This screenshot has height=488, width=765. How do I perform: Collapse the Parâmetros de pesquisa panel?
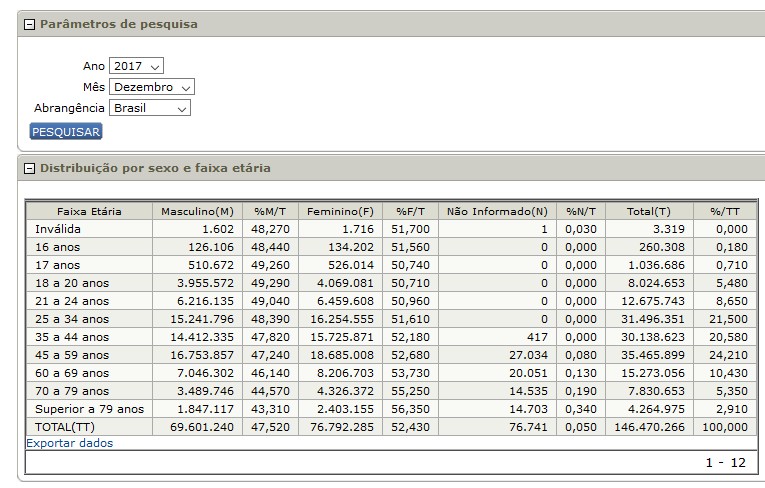29,24
